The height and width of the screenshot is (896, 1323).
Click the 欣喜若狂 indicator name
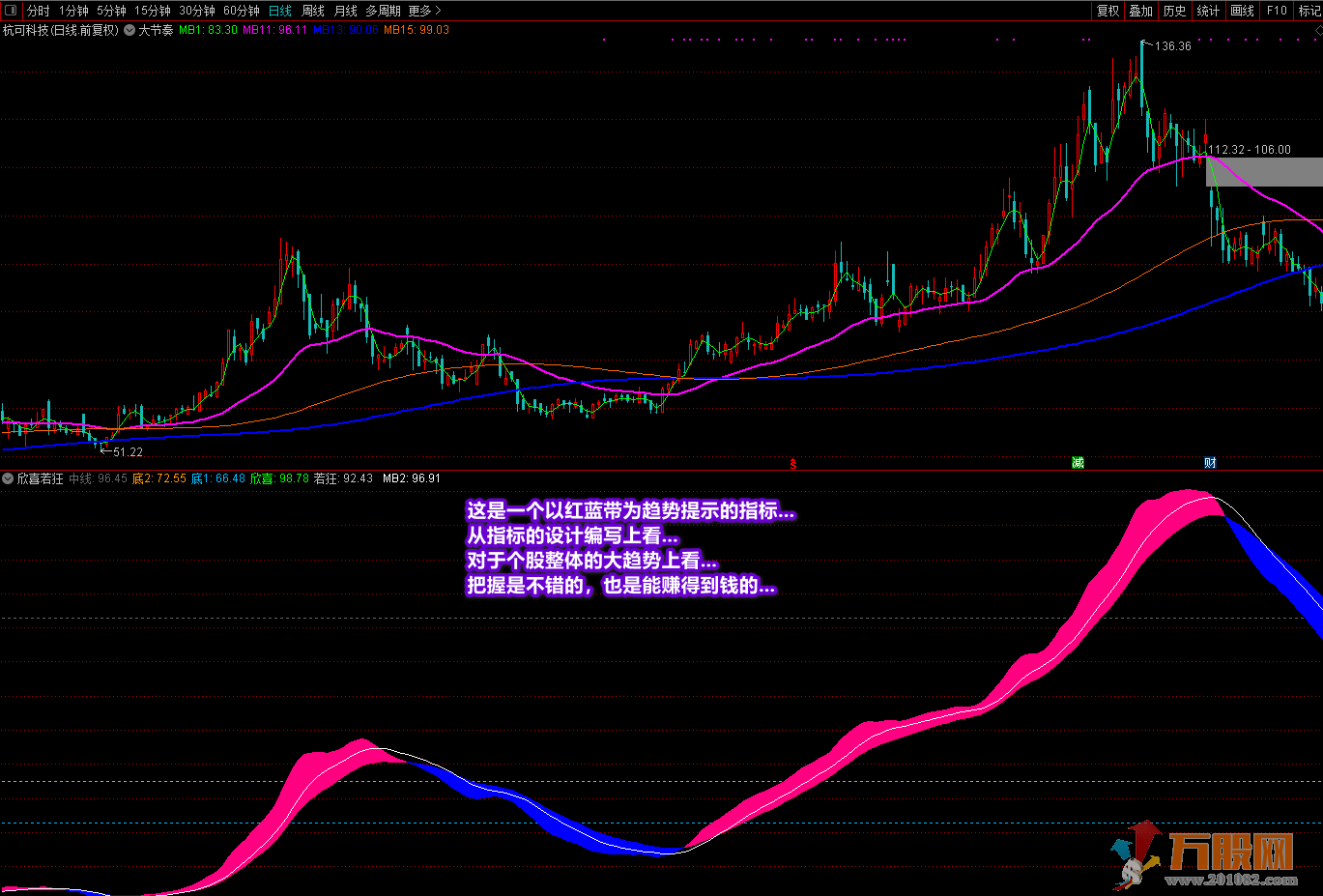(40, 478)
